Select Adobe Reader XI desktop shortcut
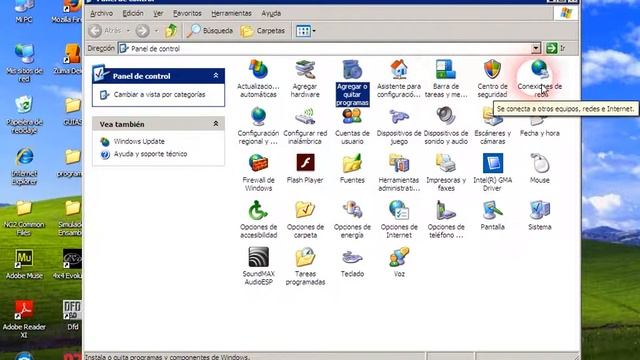 (x=24, y=320)
